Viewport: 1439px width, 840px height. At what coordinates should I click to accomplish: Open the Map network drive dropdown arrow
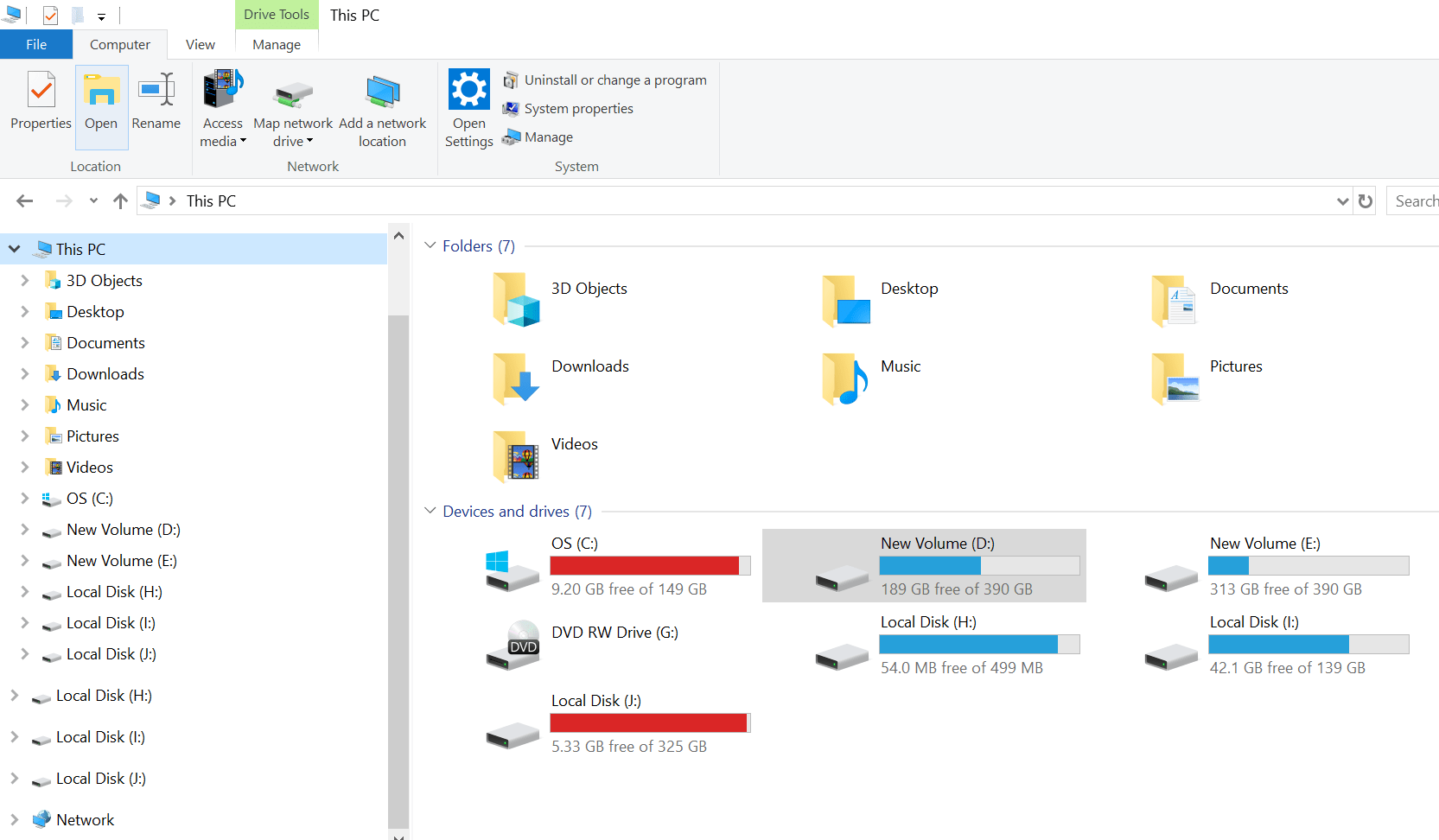311,142
